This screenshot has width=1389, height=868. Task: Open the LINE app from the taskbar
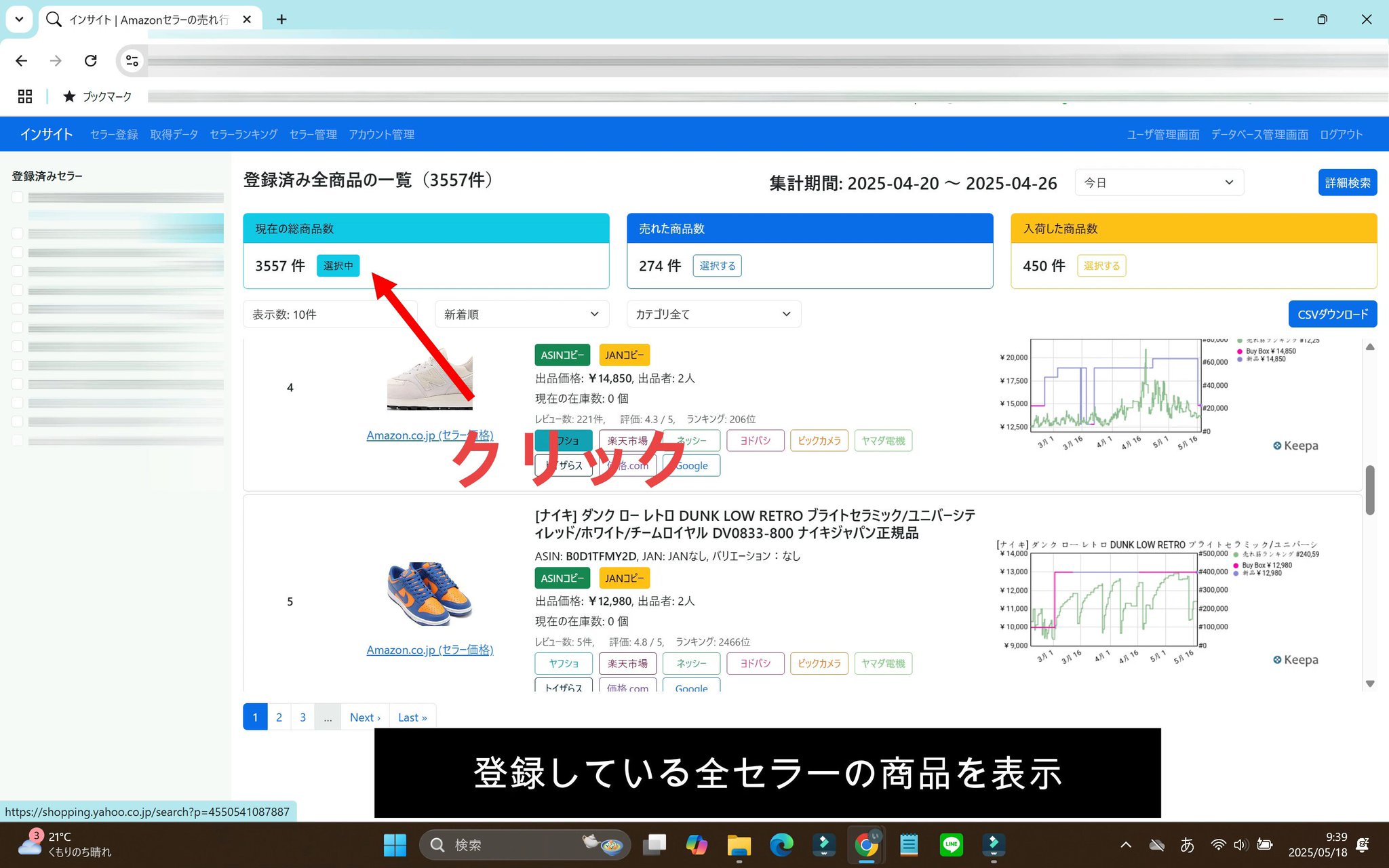pyautogui.click(x=951, y=845)
